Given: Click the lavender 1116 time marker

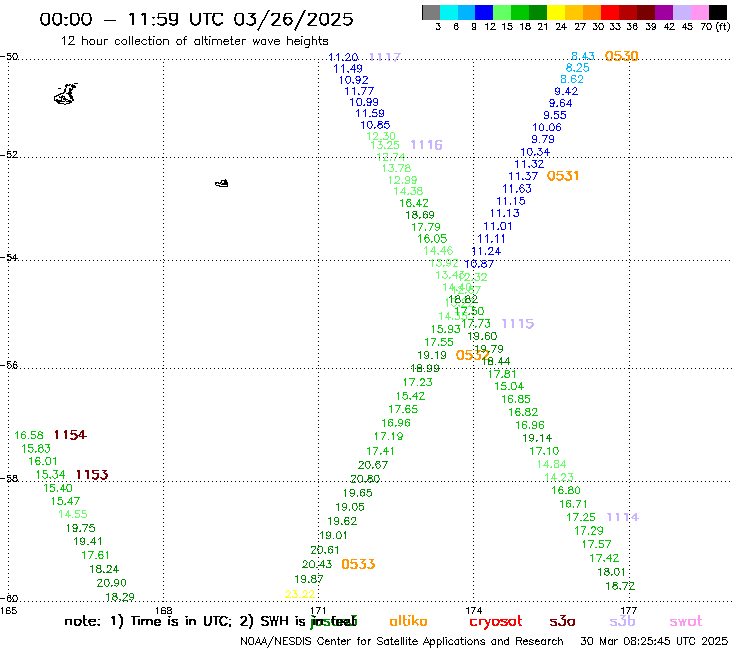Looking at the screenshot, I should click(x=426, y=145).
